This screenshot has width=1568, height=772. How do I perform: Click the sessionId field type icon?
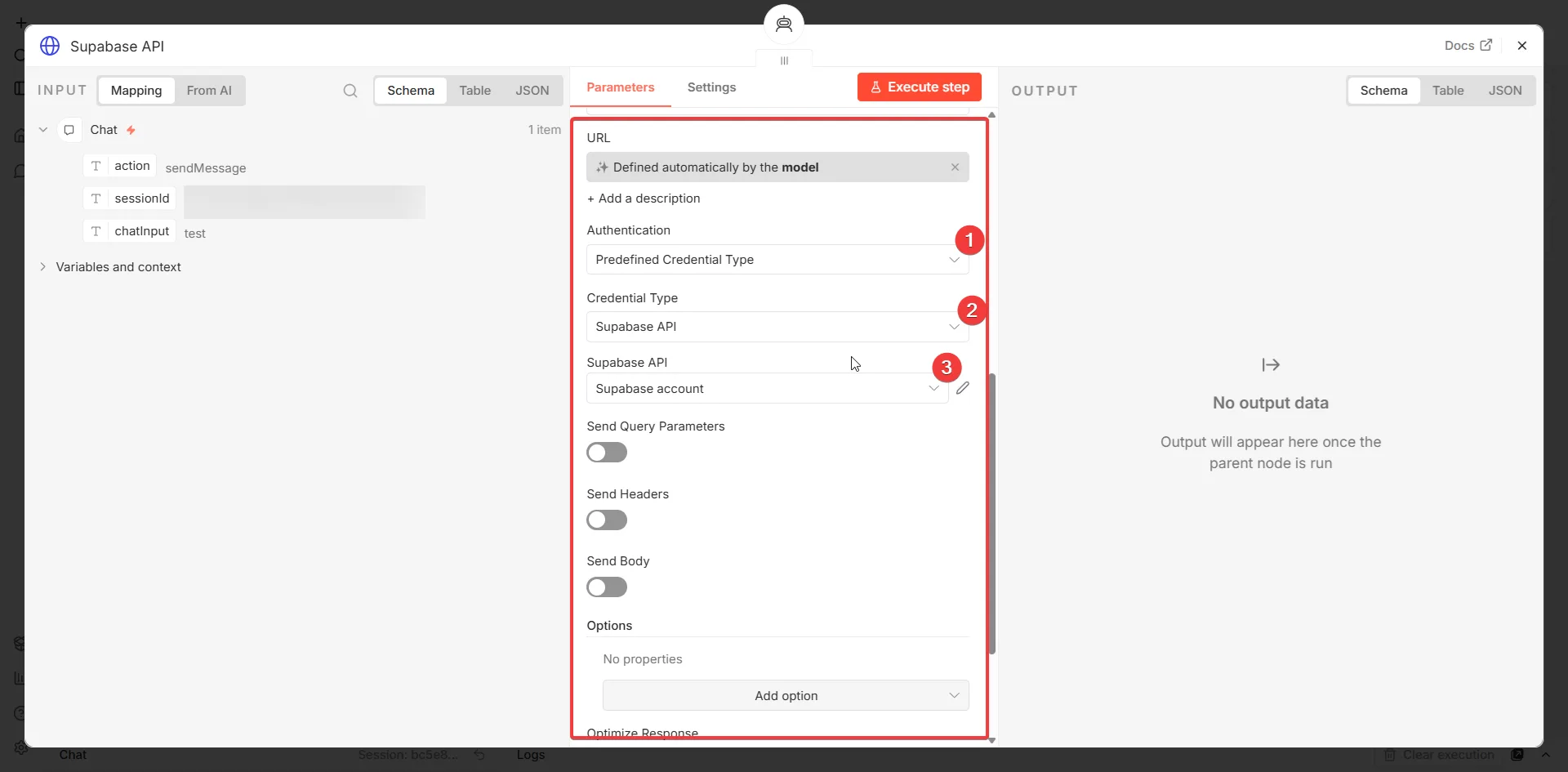[96, 199]
